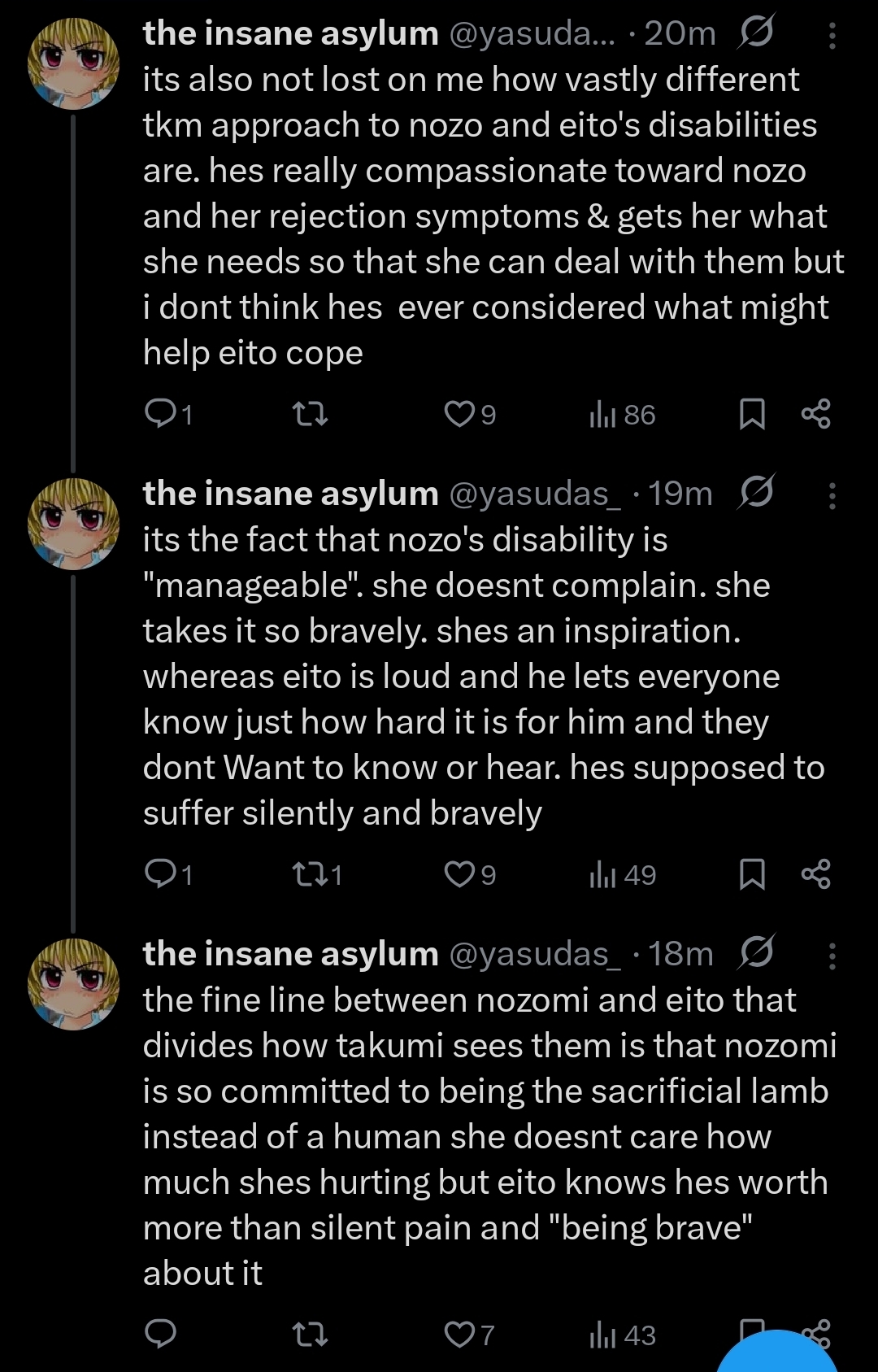Open more options menu on 20m tweet
This screenshot has height=1372, width=878.
pos(832,36)
